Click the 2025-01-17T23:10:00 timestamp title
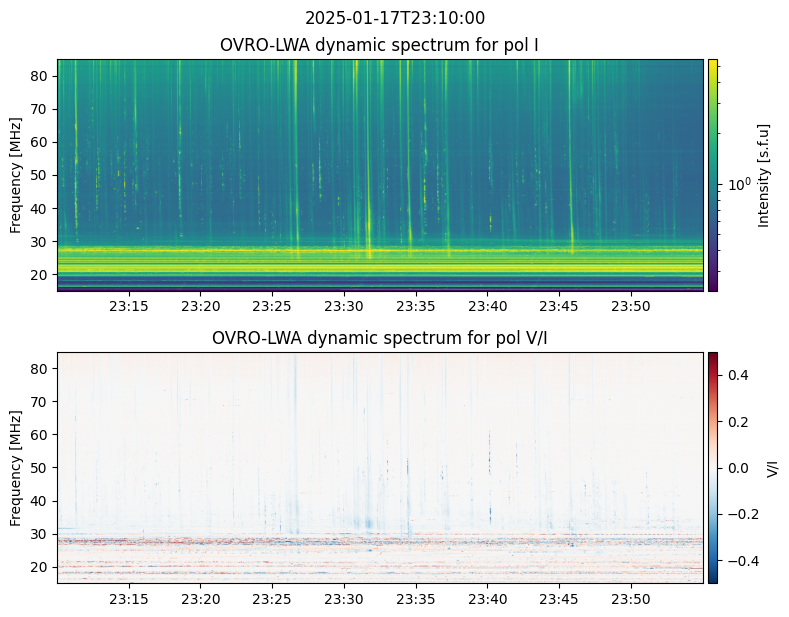789x617 pixels. pyautogui.click(x=394, y=18)
